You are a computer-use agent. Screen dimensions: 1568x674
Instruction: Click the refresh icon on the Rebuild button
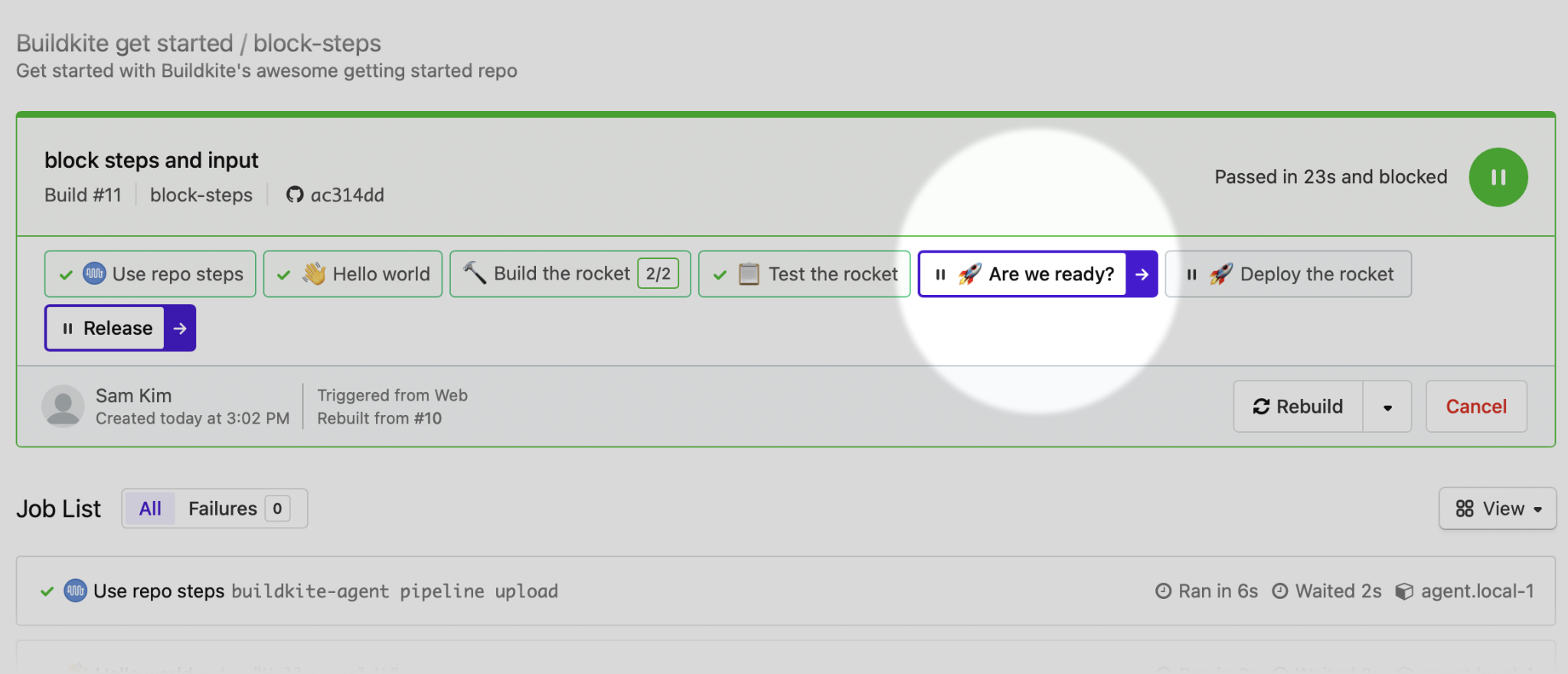point(1261,407)
